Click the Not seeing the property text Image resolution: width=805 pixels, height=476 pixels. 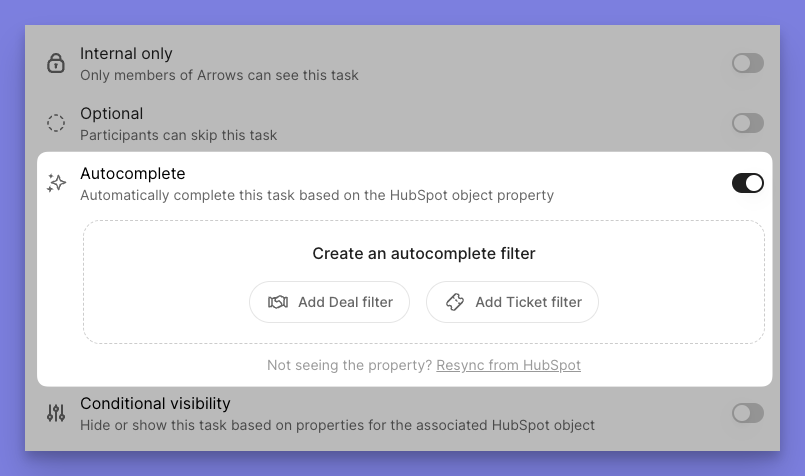(349, 365)
